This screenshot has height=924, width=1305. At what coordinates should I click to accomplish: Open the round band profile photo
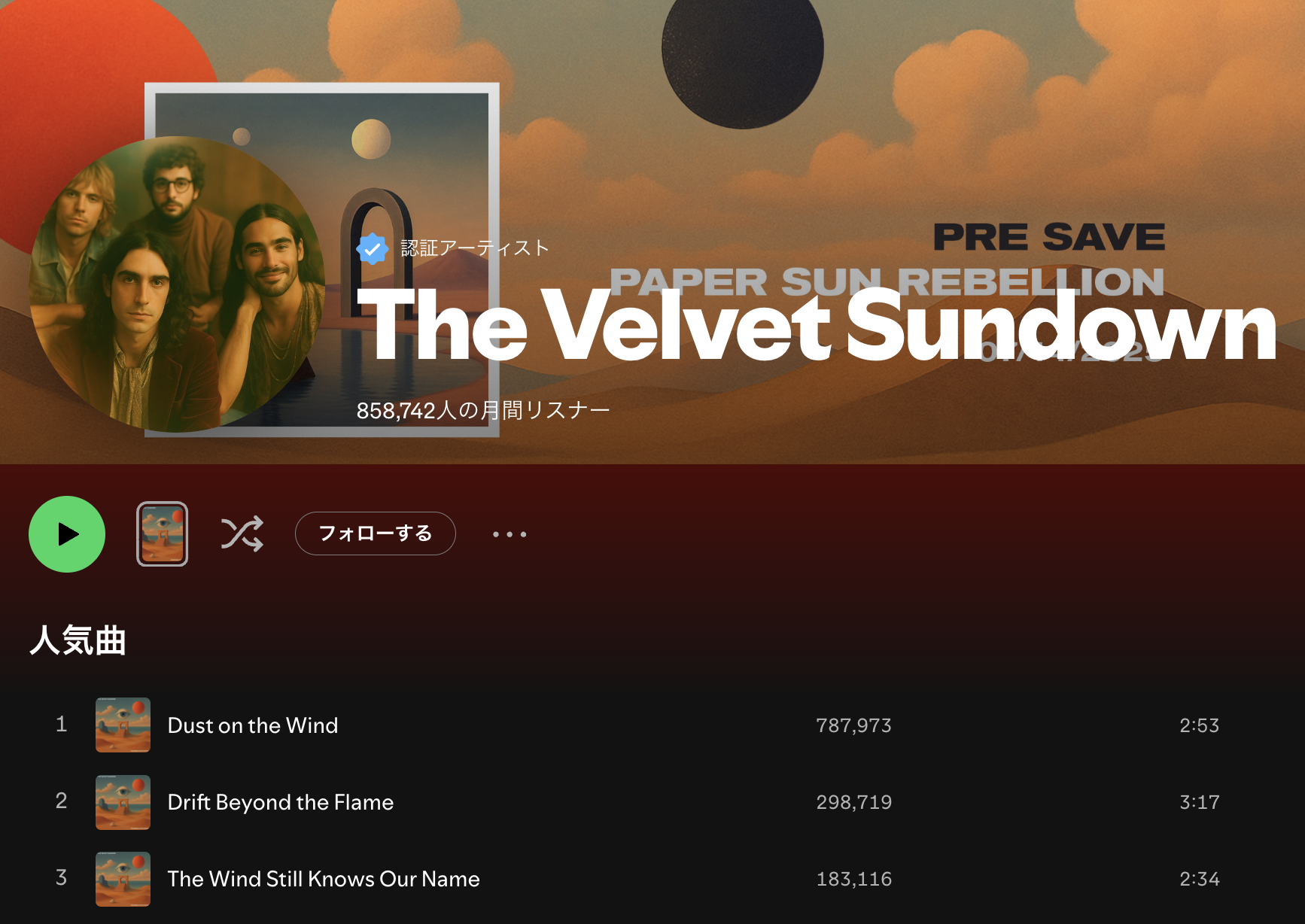coord(178,284)
